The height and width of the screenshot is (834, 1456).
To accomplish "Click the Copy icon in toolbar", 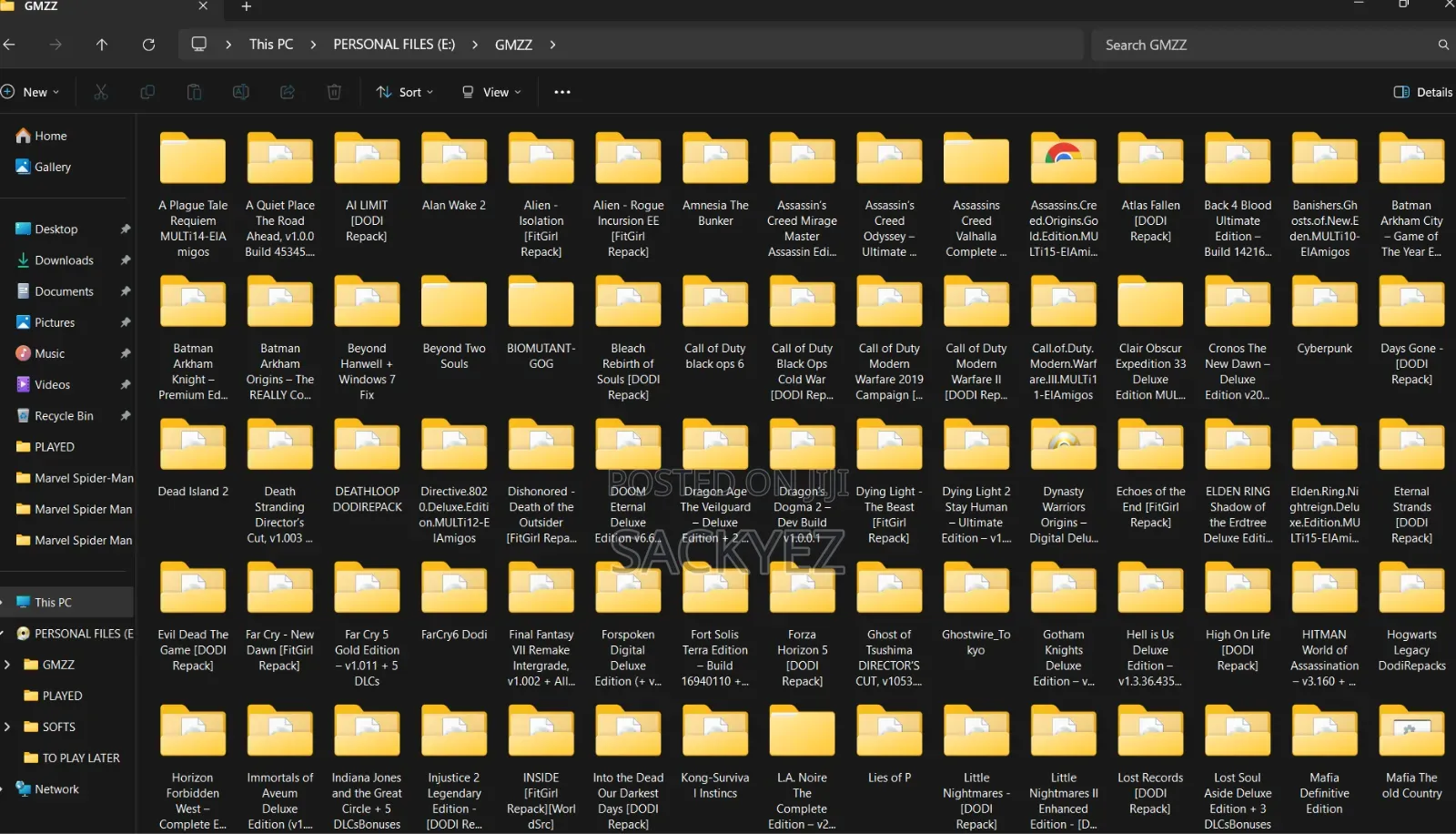I will pos(147,92).
